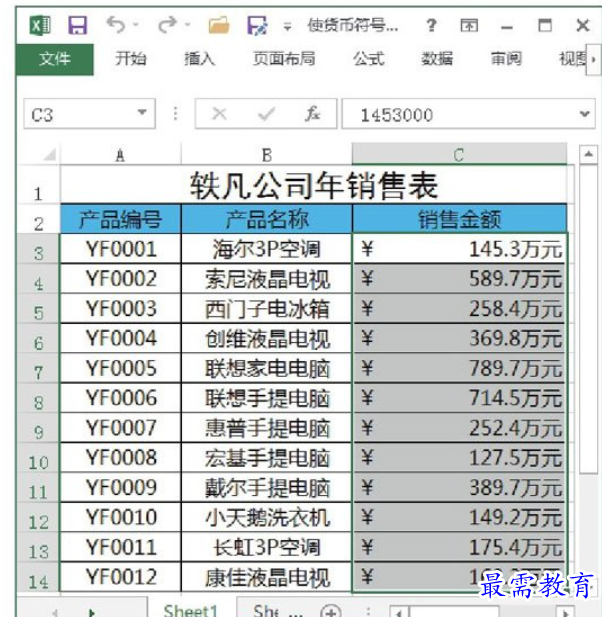Select cell 海尔3P空调

tap(266, 249)
